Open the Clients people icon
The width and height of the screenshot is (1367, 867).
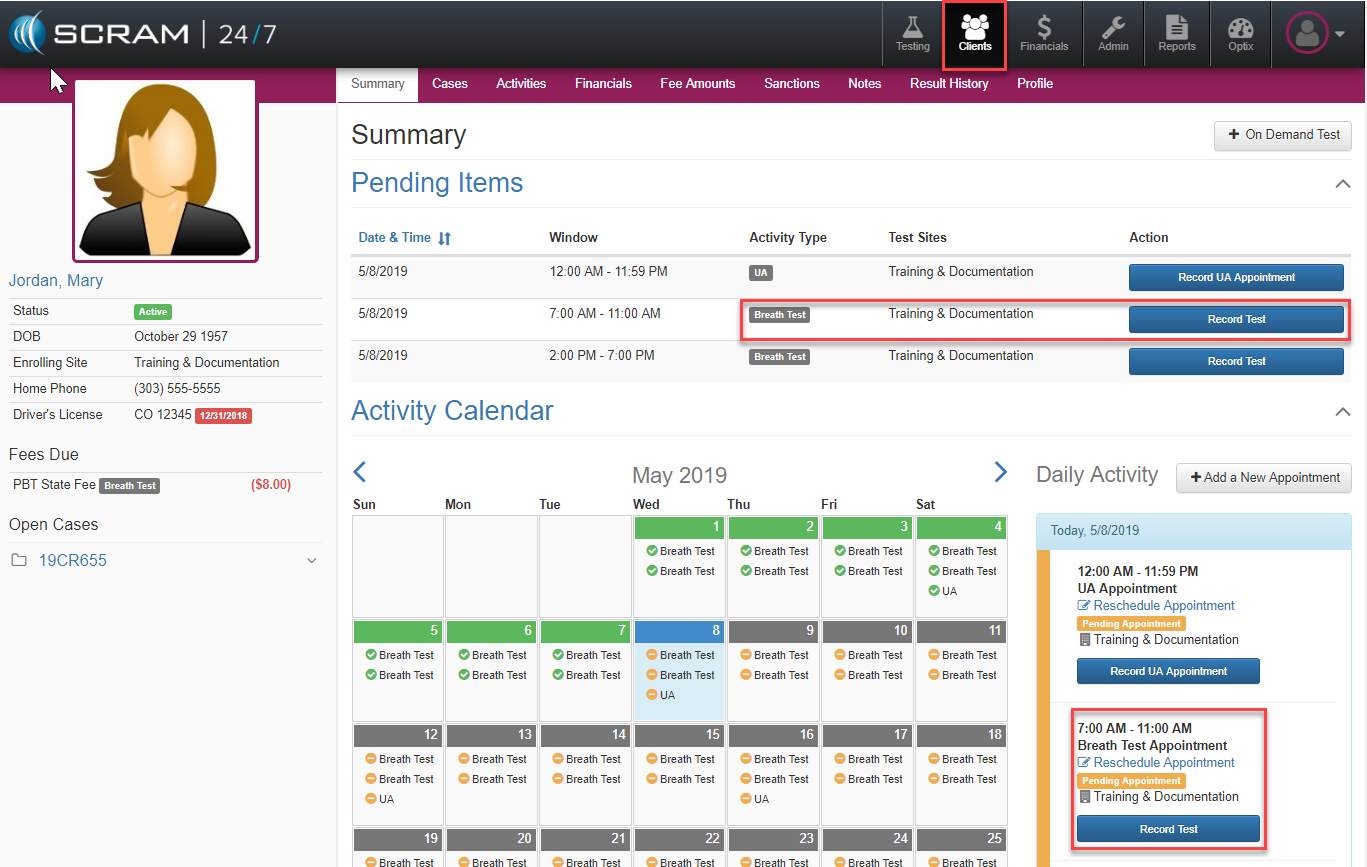point(975,34)
